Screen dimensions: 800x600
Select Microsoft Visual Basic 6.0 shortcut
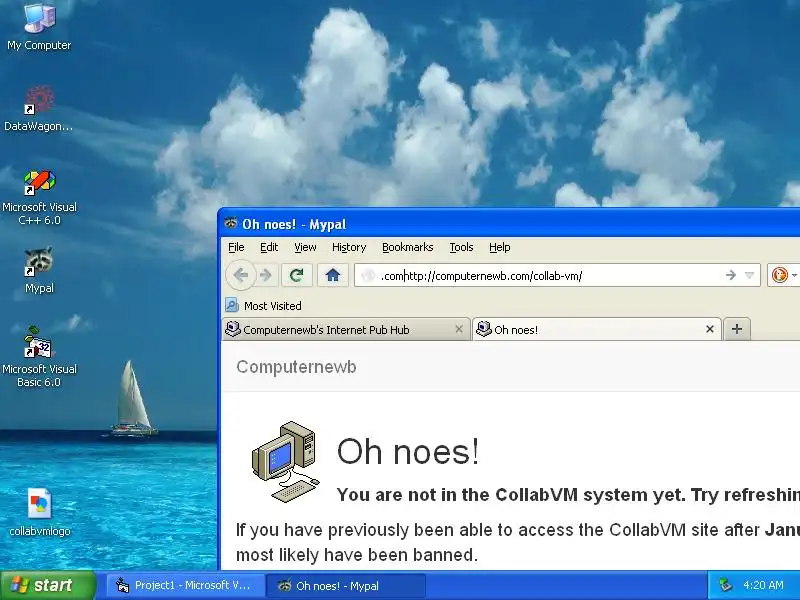click(x=39, y=357)
